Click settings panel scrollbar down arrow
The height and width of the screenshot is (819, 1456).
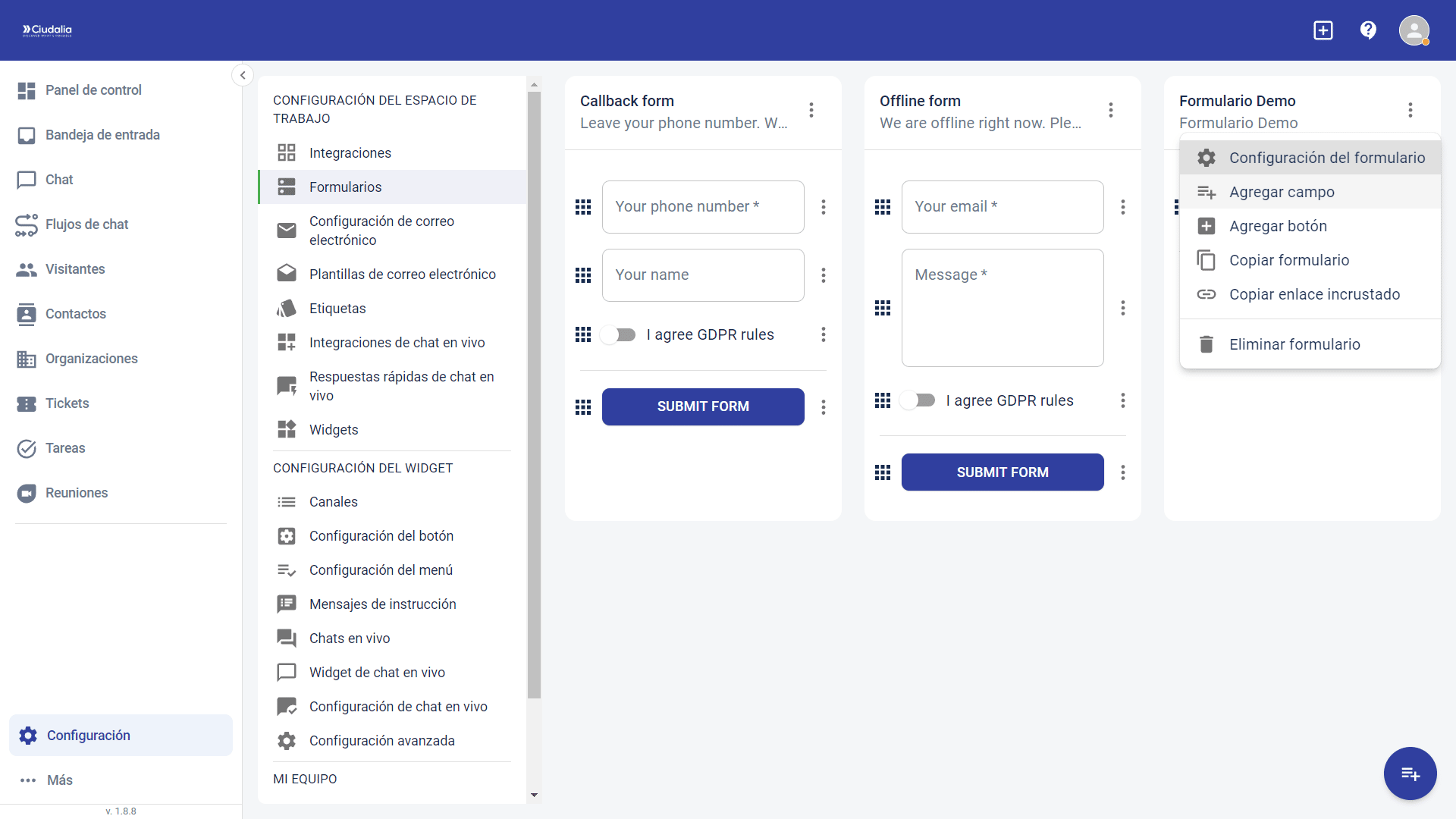pos(534,795)
